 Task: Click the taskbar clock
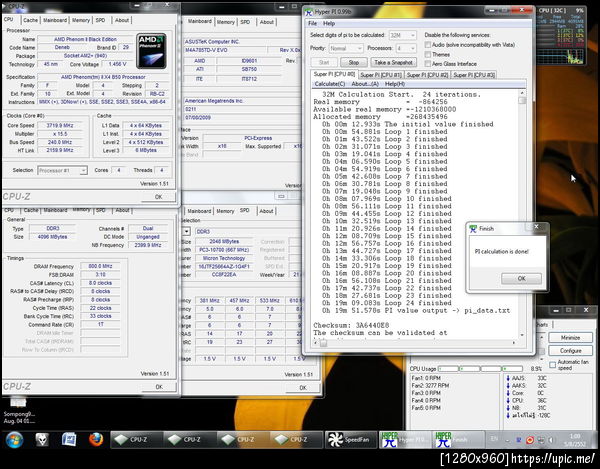pos(575,440)
